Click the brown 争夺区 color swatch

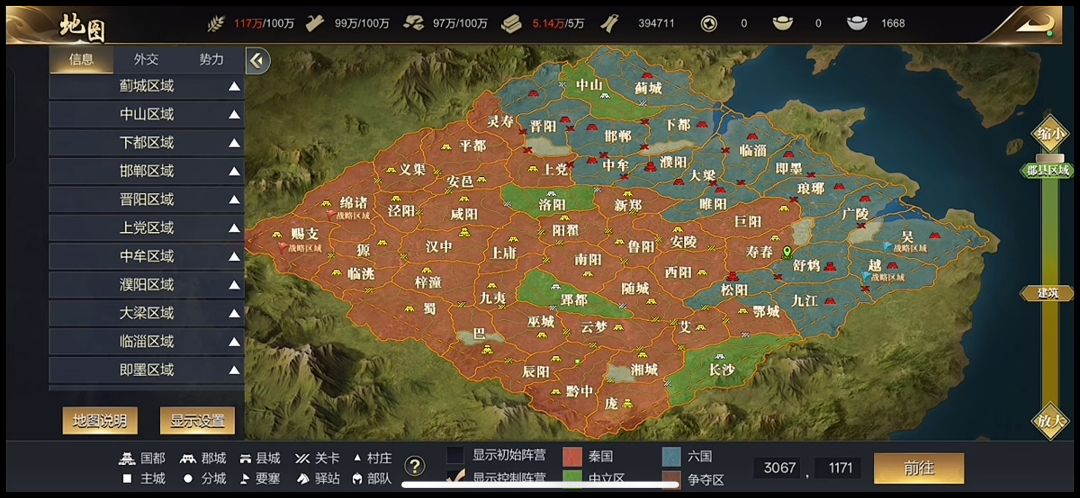(672, 478)
